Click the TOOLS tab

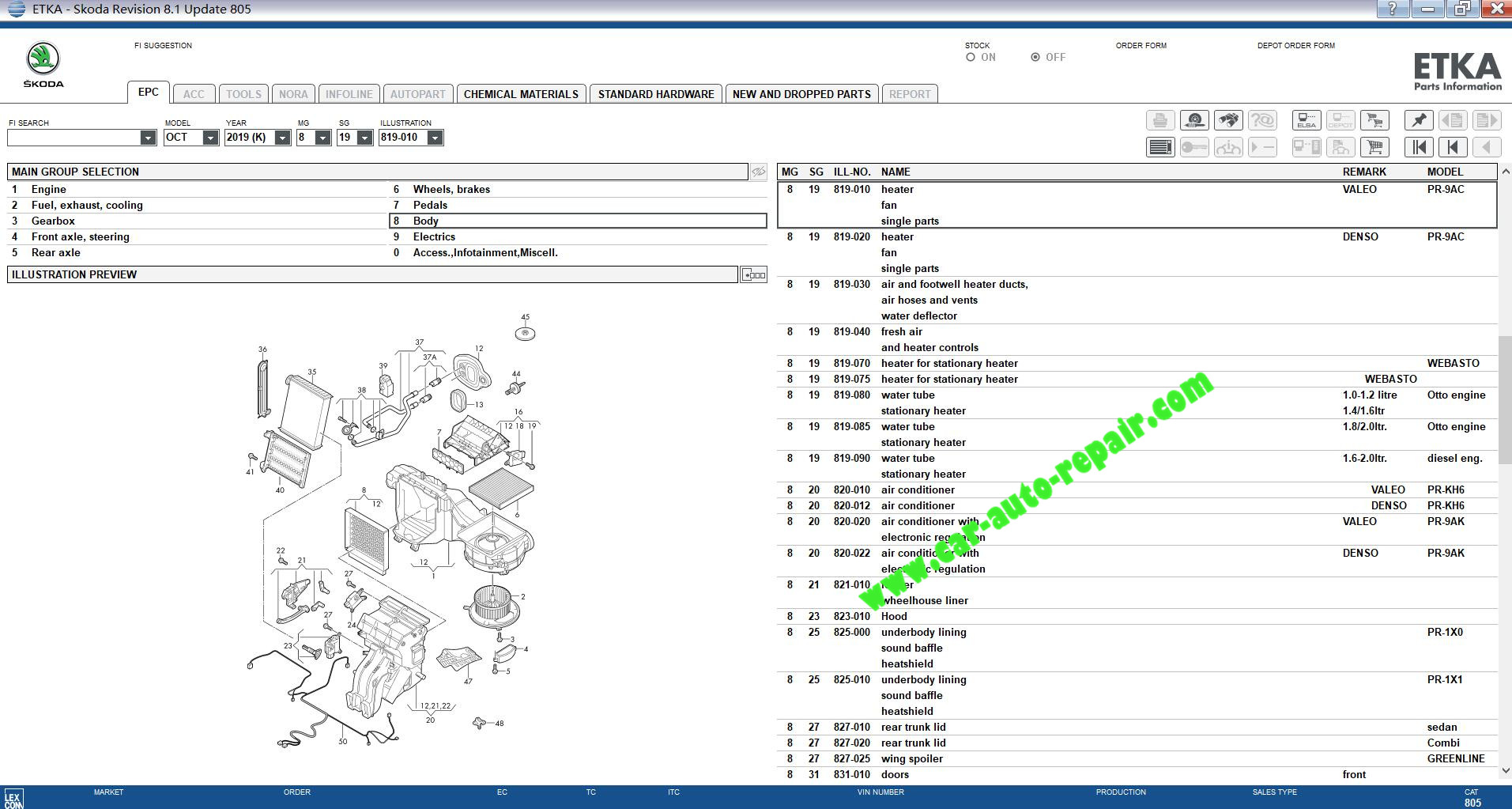tap(243, 94)
